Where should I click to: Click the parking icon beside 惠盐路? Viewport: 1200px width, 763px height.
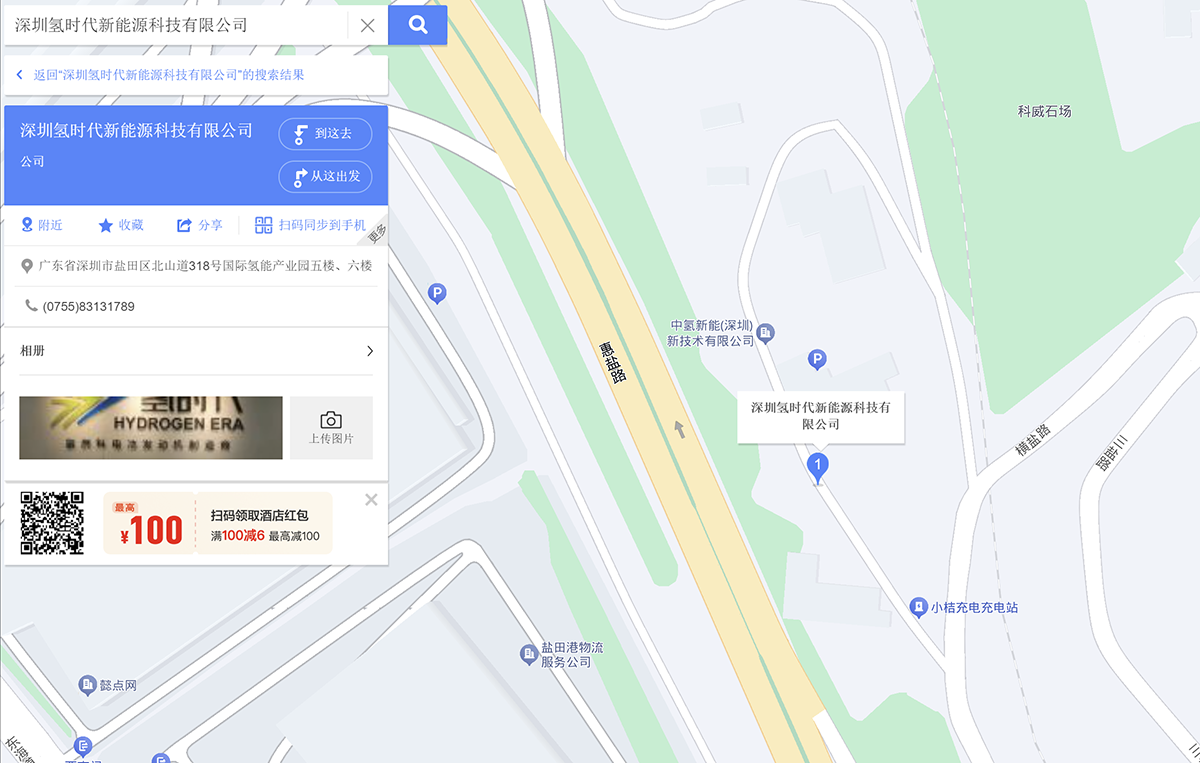436,293
